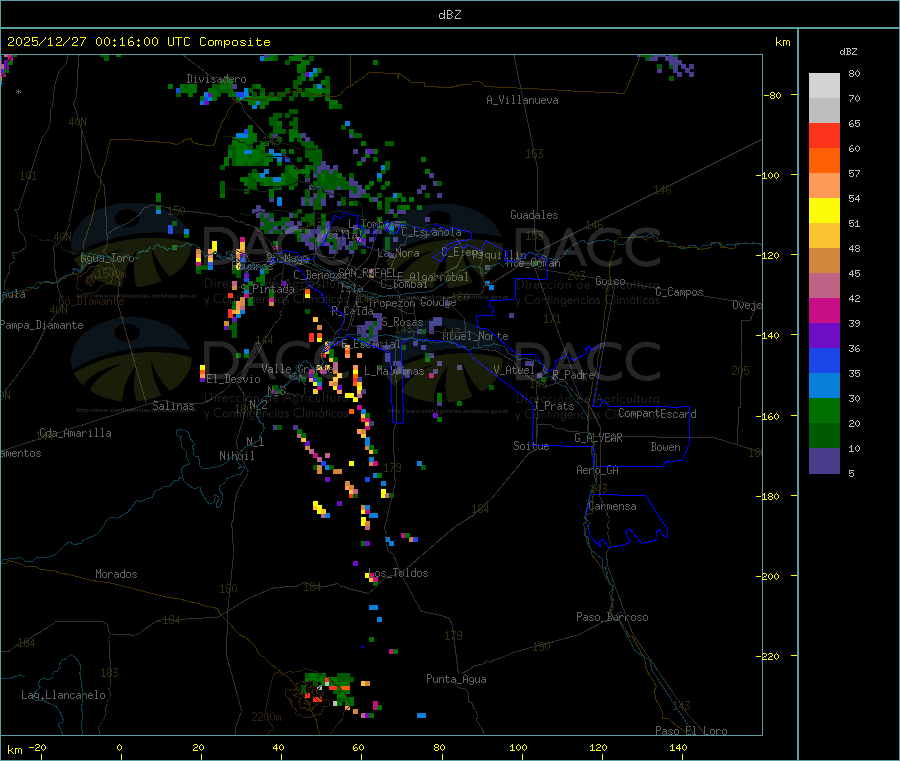Click the '100' tick on the horizontal km axis
900x761 pixels.
pos(518,747)
